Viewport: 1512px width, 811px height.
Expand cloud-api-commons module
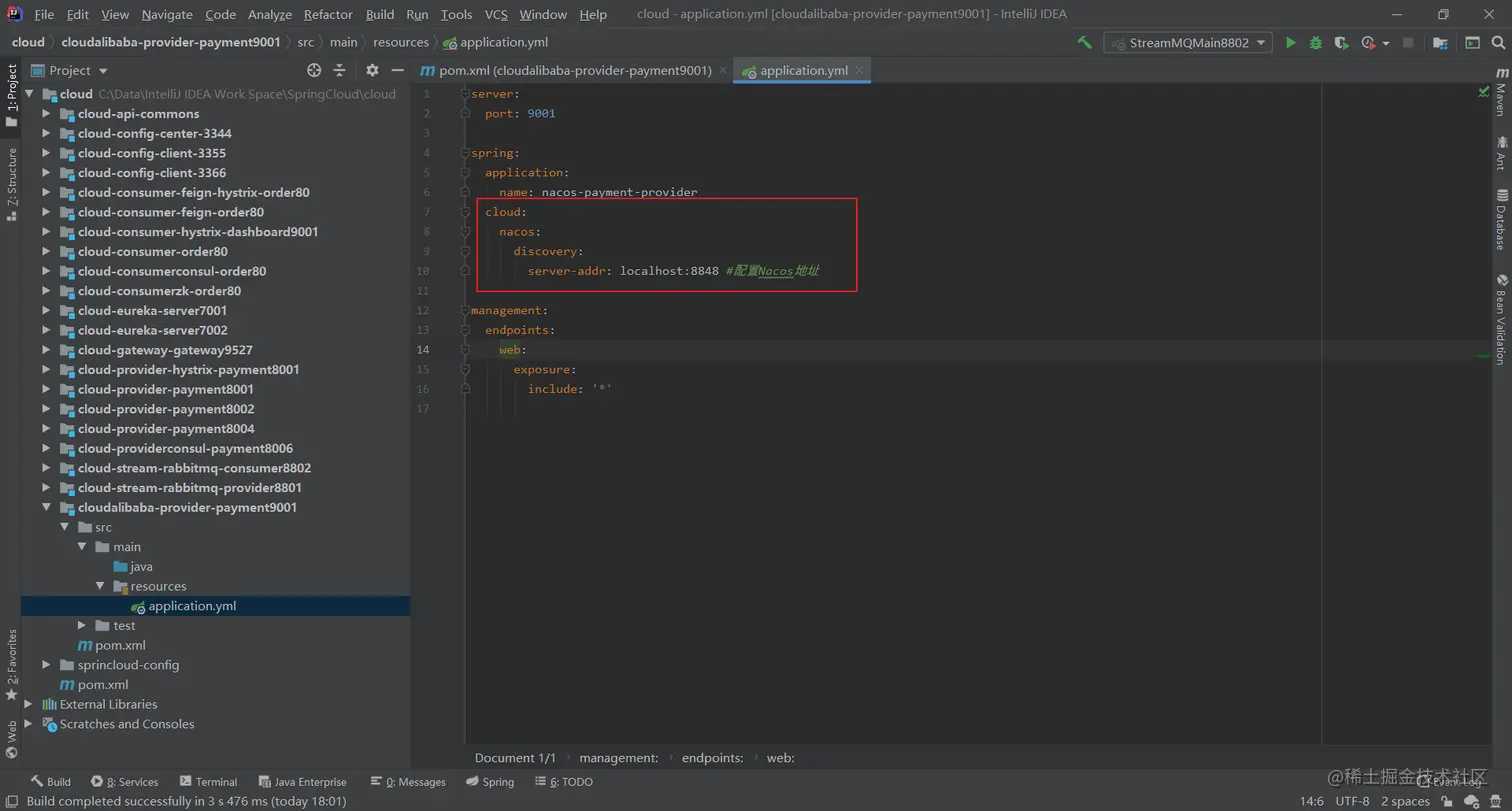tap(46, 114)
